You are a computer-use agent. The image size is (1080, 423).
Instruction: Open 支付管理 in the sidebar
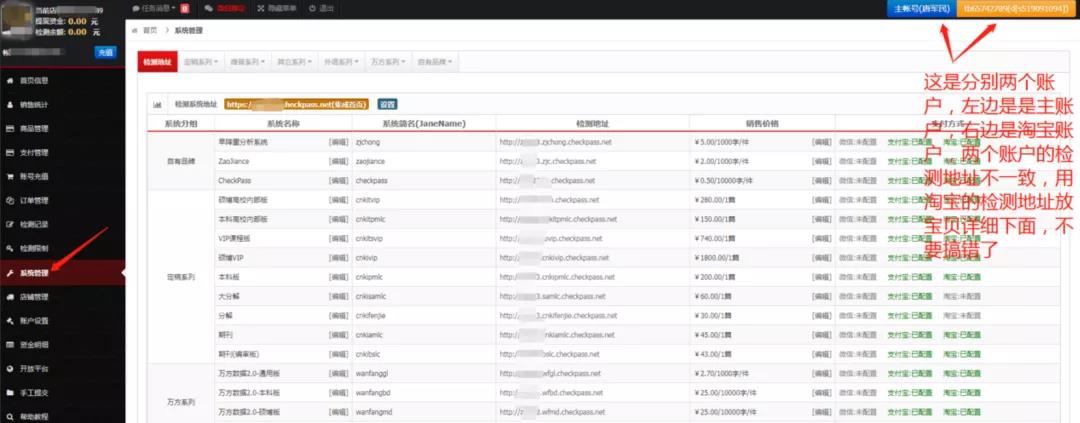click(62, 152)
